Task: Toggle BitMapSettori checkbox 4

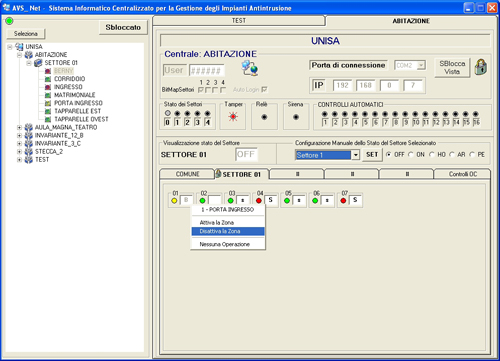Action: (x=223, y=90)
